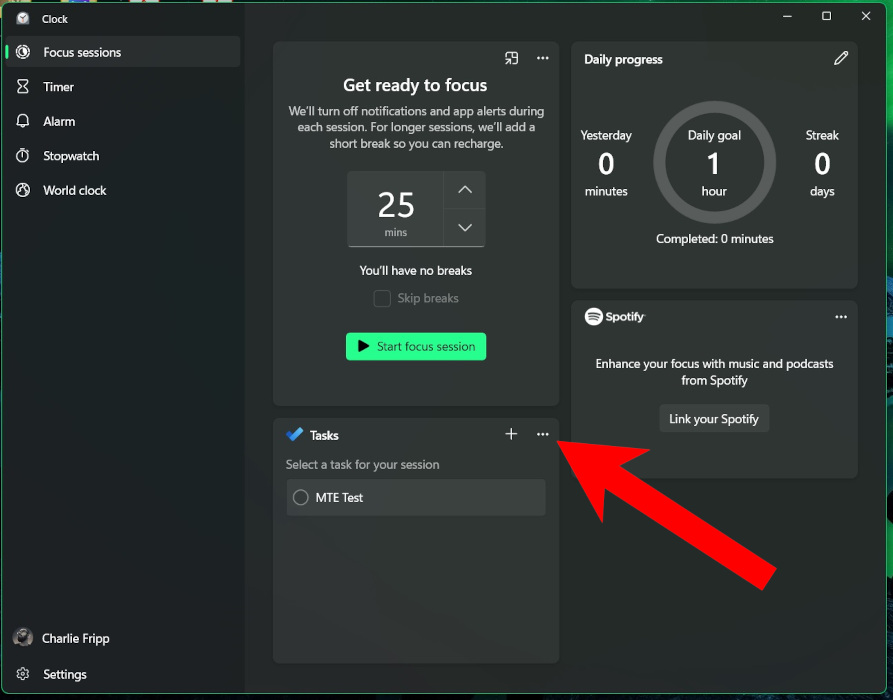Screen dimensions: 893x700
Task: Open the Spotify panel options menu
Action: point(841,316)
